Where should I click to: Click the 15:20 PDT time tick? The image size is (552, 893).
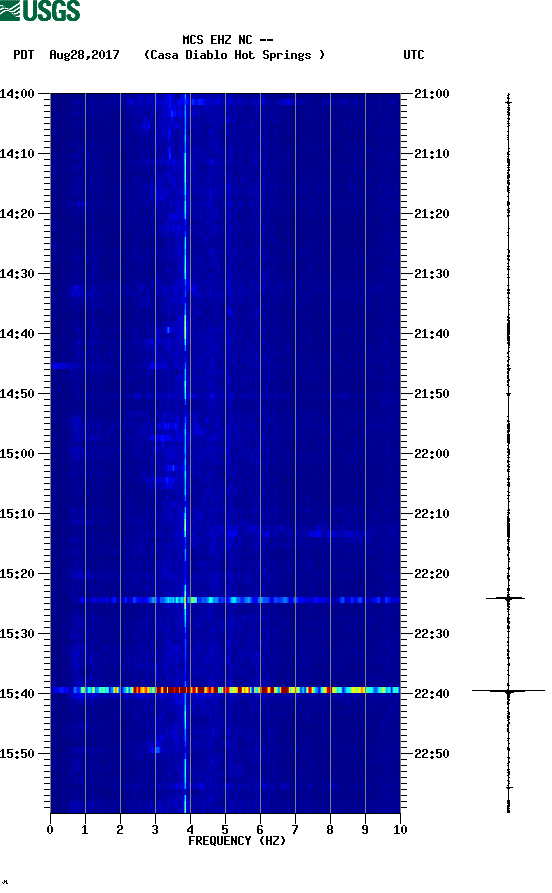point(17,574)
